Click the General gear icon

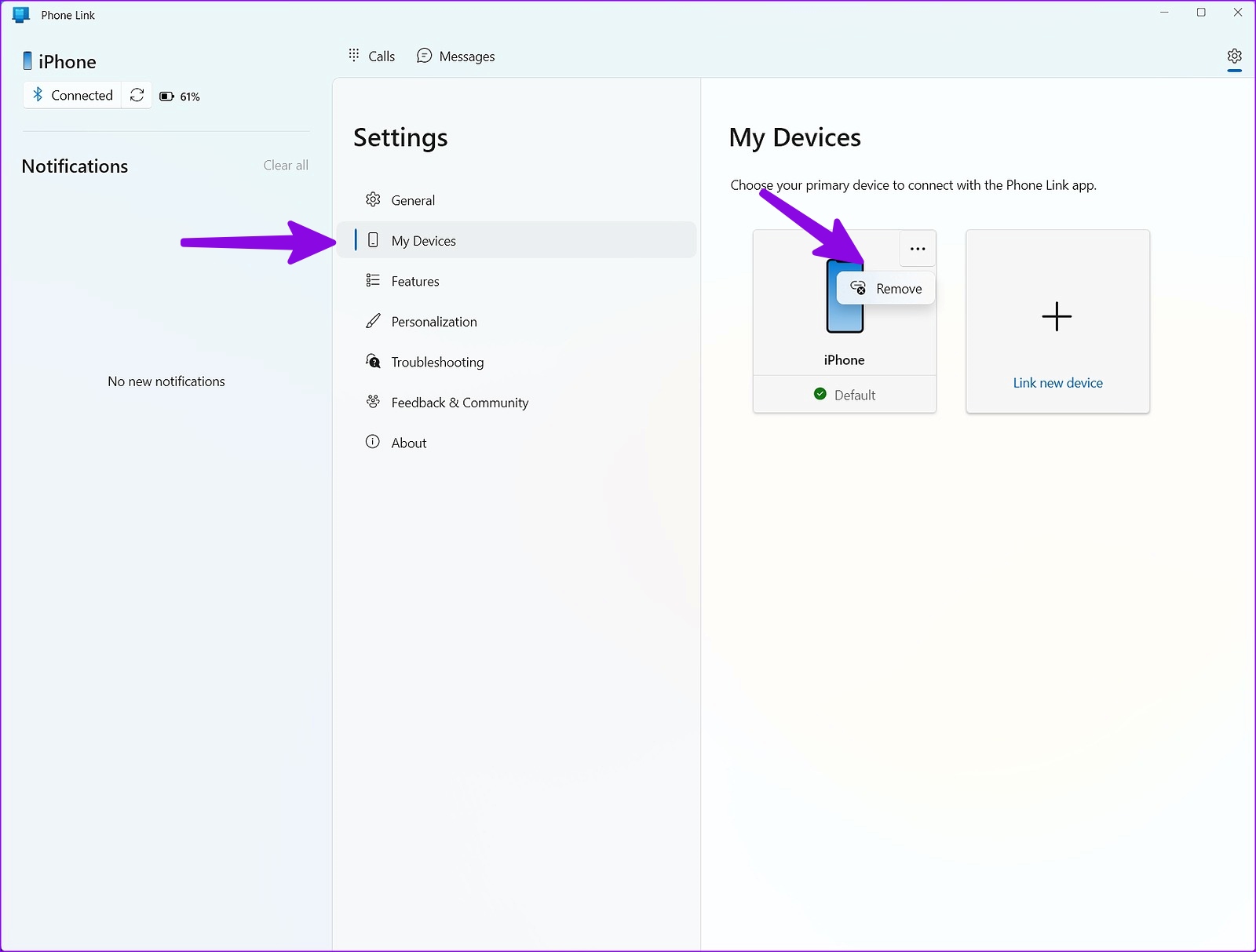373,199
